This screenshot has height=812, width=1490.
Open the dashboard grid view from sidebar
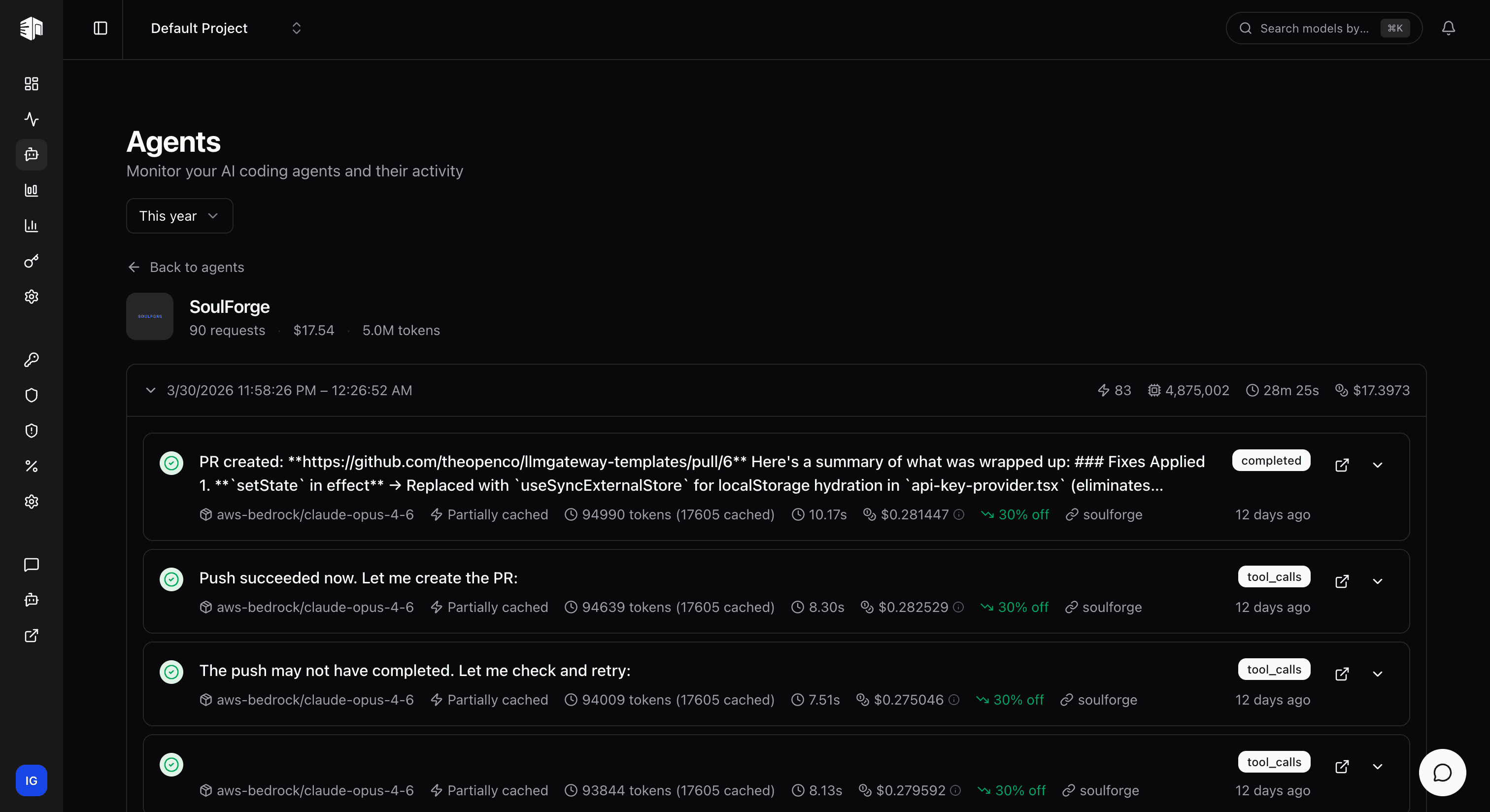click(x=31, y=83)
